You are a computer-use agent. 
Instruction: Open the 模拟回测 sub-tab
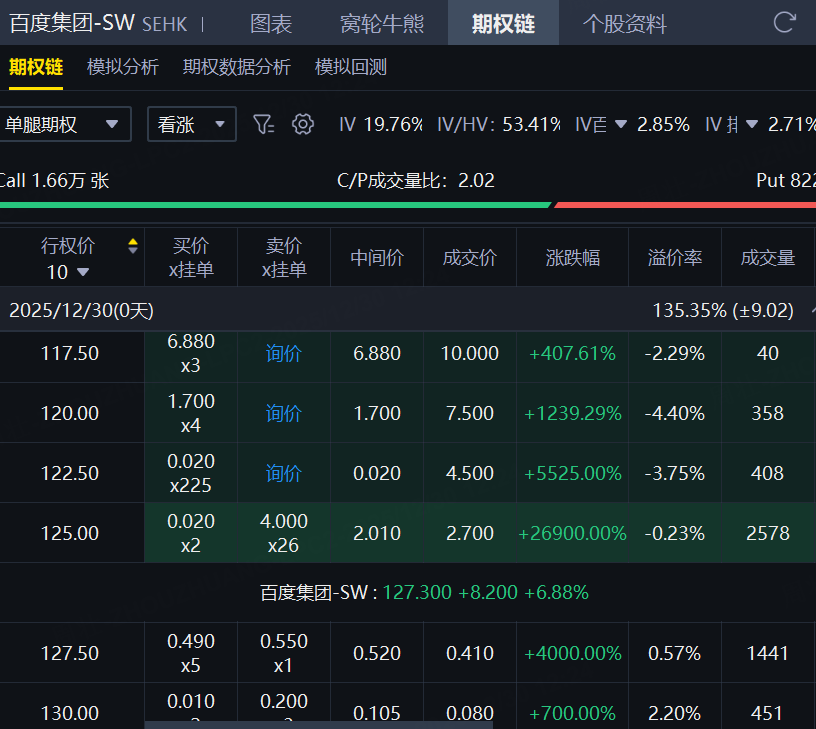(351, 67)
